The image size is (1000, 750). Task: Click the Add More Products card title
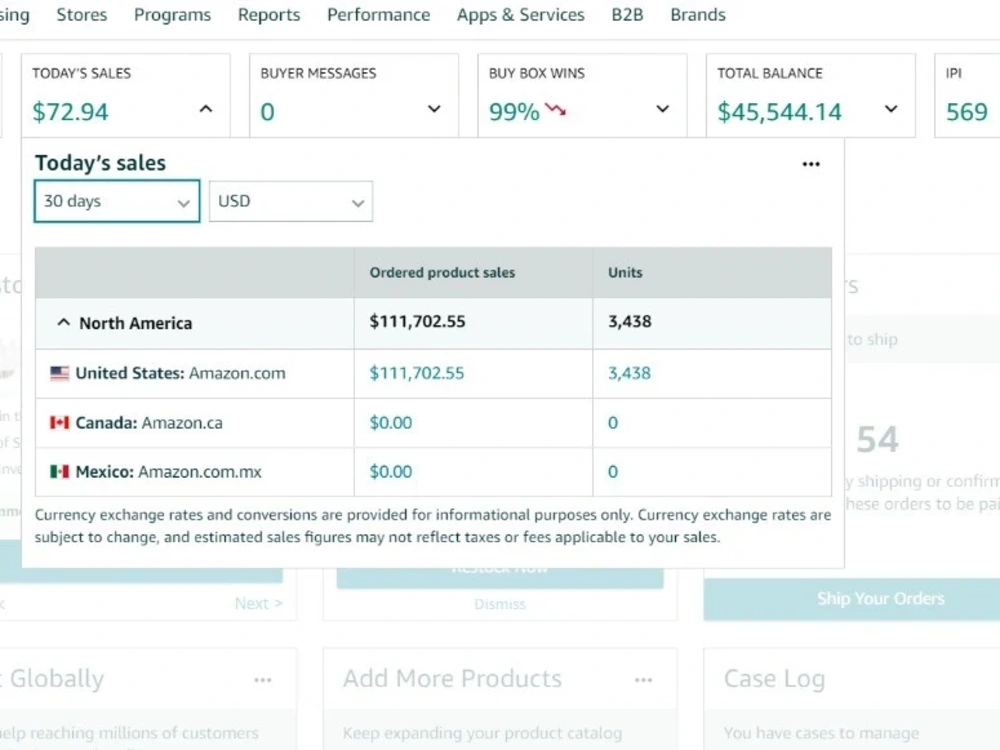(x=452, y=679)
